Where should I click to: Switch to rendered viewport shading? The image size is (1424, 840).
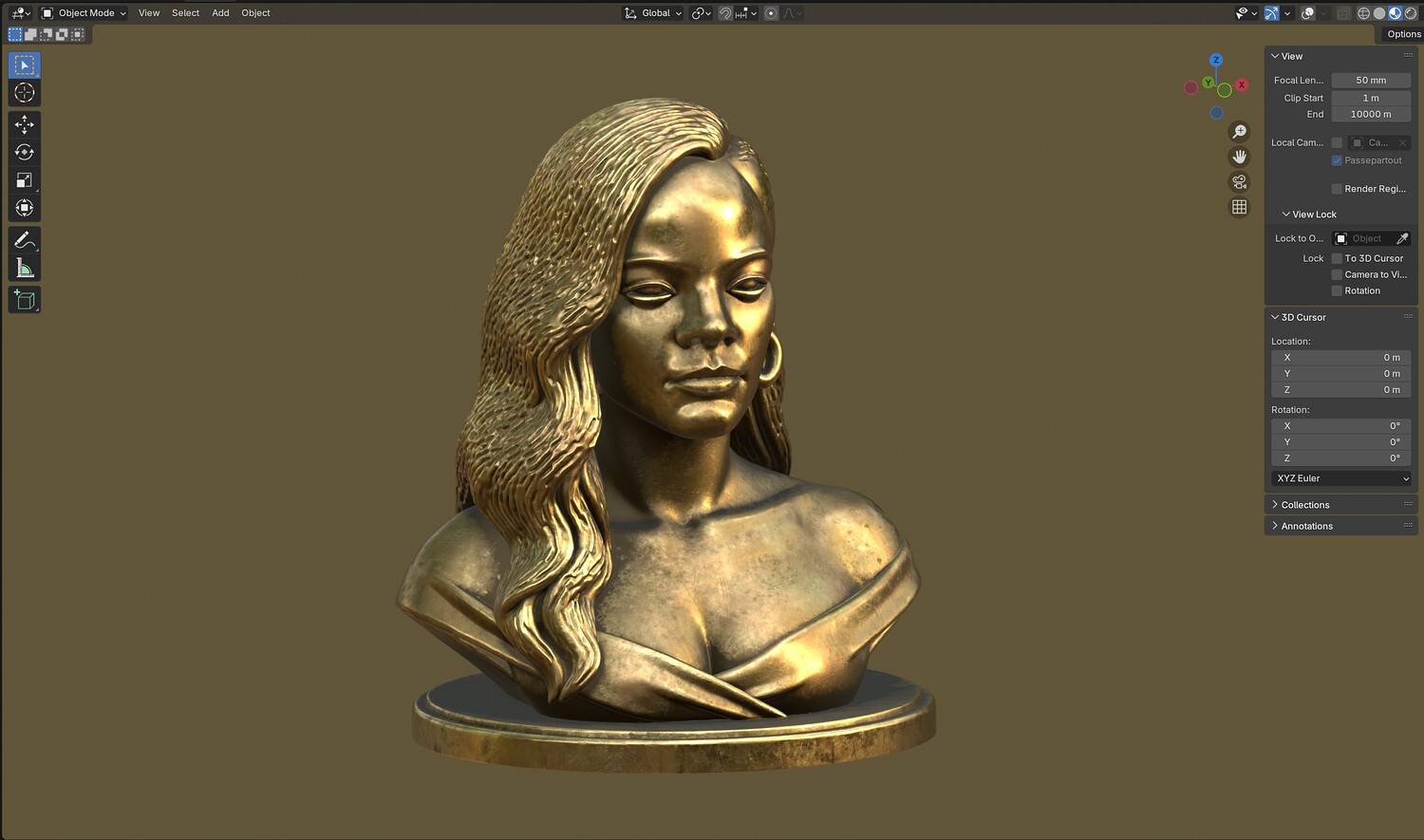point(1410,13)
